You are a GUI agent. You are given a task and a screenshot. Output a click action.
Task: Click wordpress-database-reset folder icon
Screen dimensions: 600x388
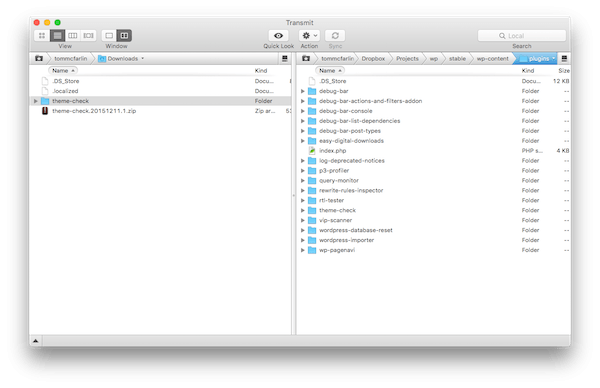[312, 230]
